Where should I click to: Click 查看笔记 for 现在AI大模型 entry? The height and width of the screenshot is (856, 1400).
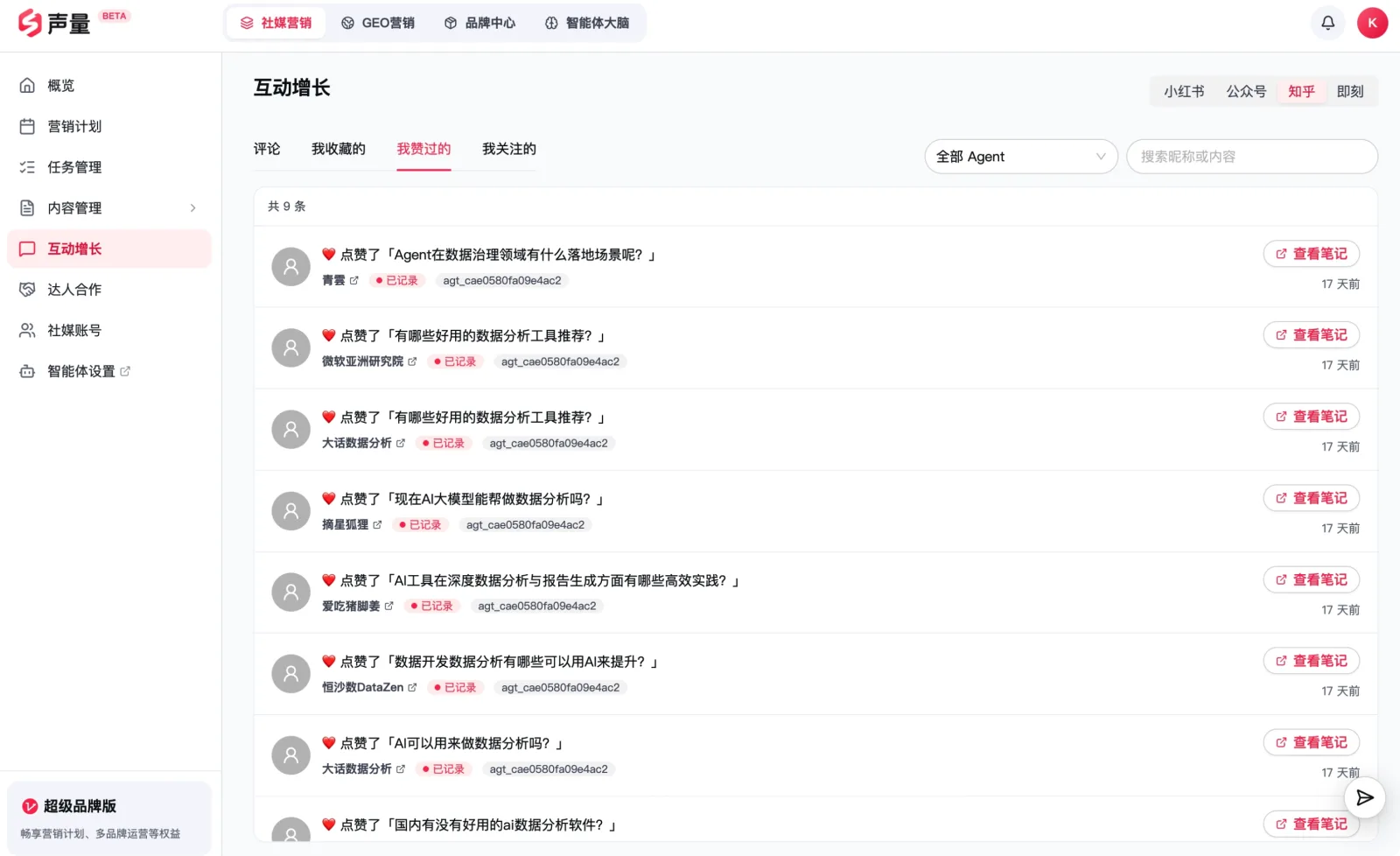pos(1311,498)
